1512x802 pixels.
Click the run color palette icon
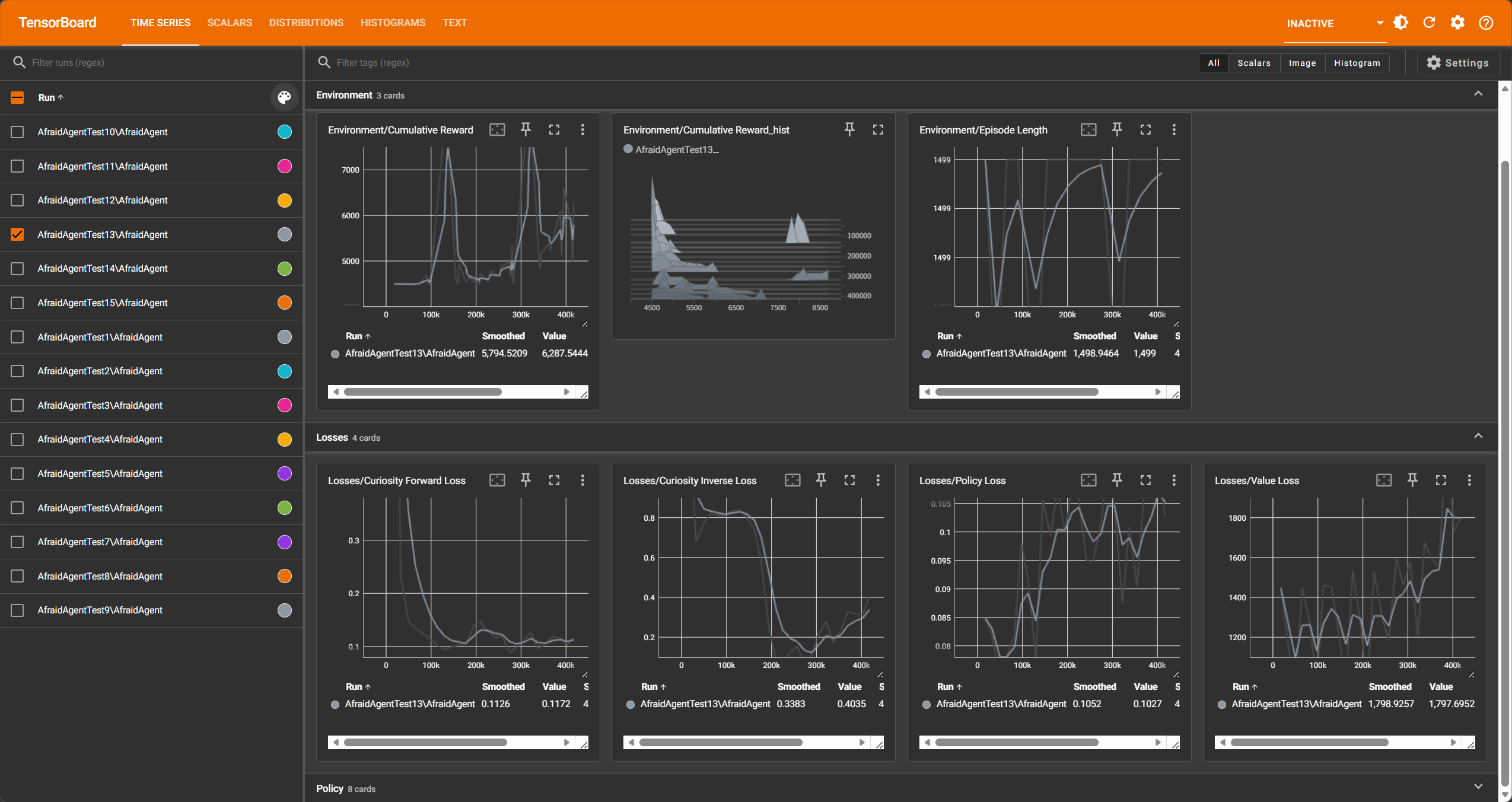coord(284,97)
